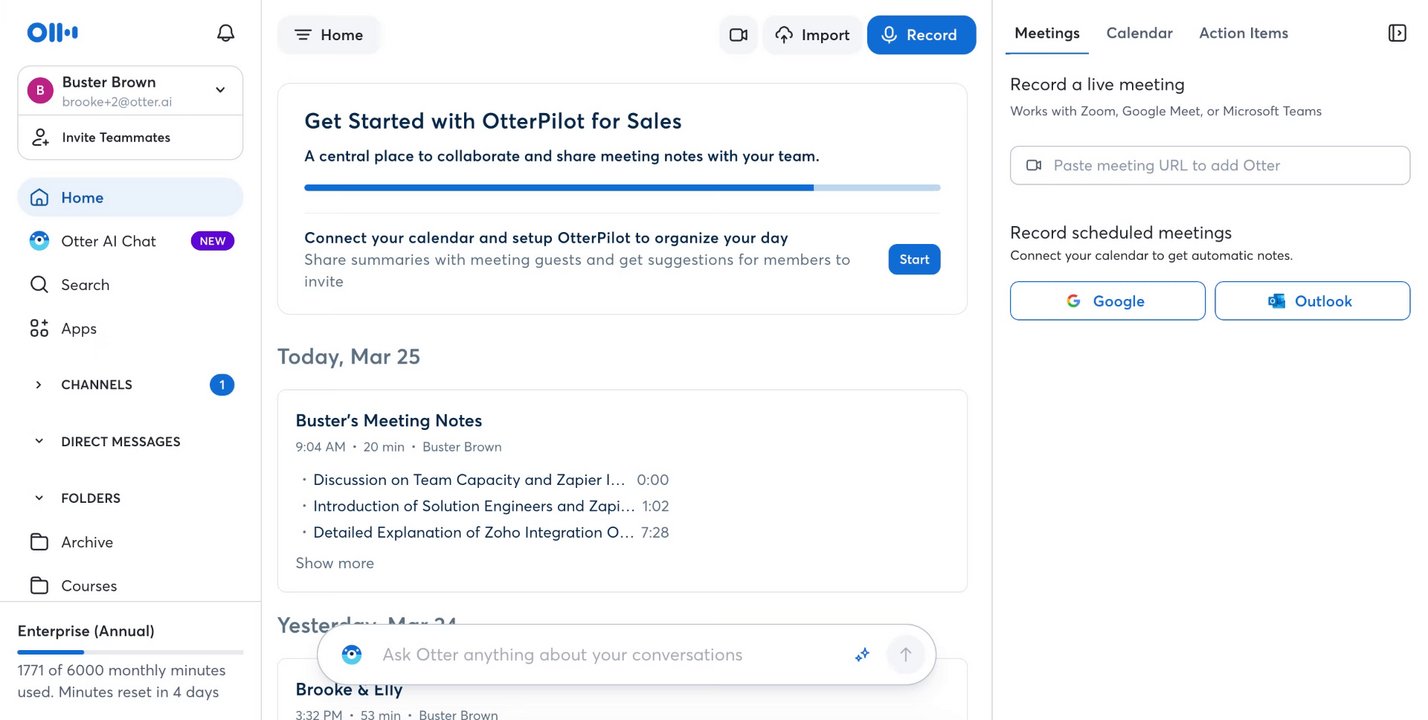The height and width of the screenshot is (720, 1428).
Task: Switch to the Action Items tab
Action: [x=1243, y=33]
